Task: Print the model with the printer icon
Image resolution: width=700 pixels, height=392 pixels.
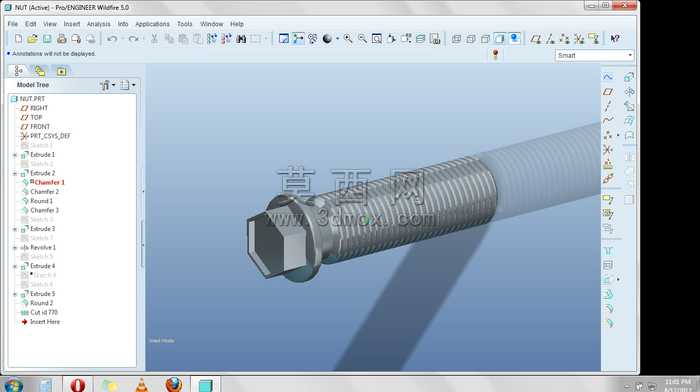Action: (62, 39)
